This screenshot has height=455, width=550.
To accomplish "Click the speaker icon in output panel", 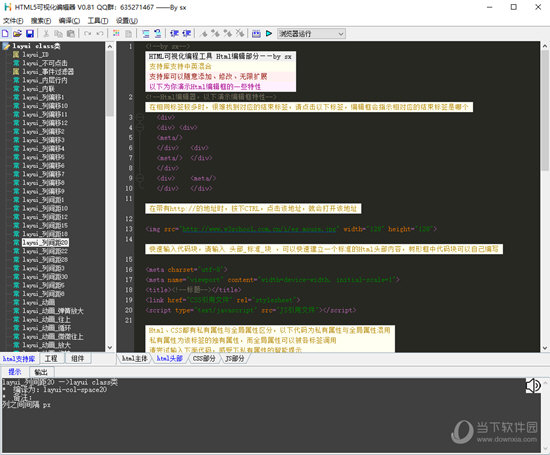I will [x=533, y=386].
